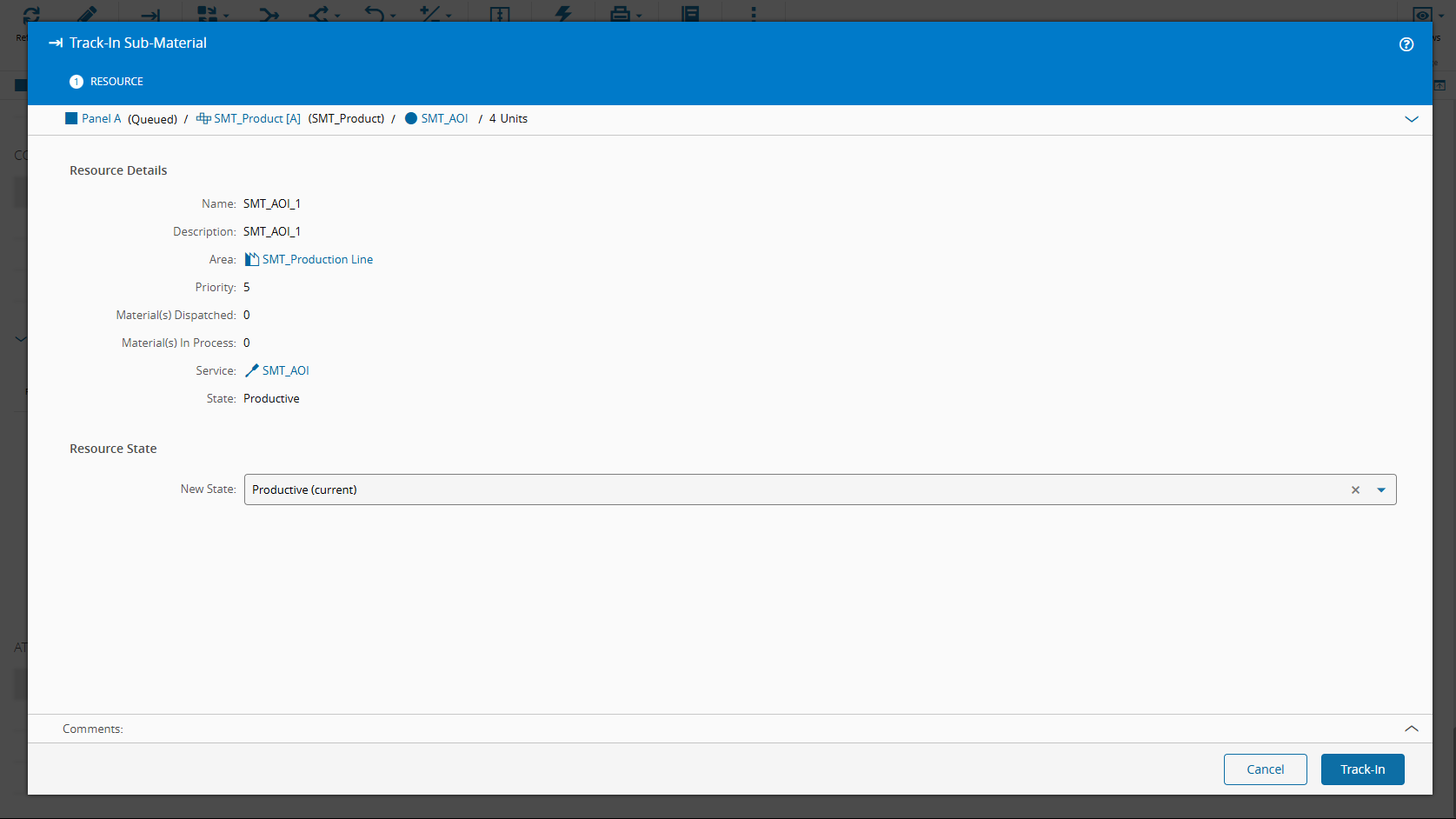Screen dimensions: 1456x819
Task: Click the Track-In arrow icon in dialog title
Action: click(56, 43)
